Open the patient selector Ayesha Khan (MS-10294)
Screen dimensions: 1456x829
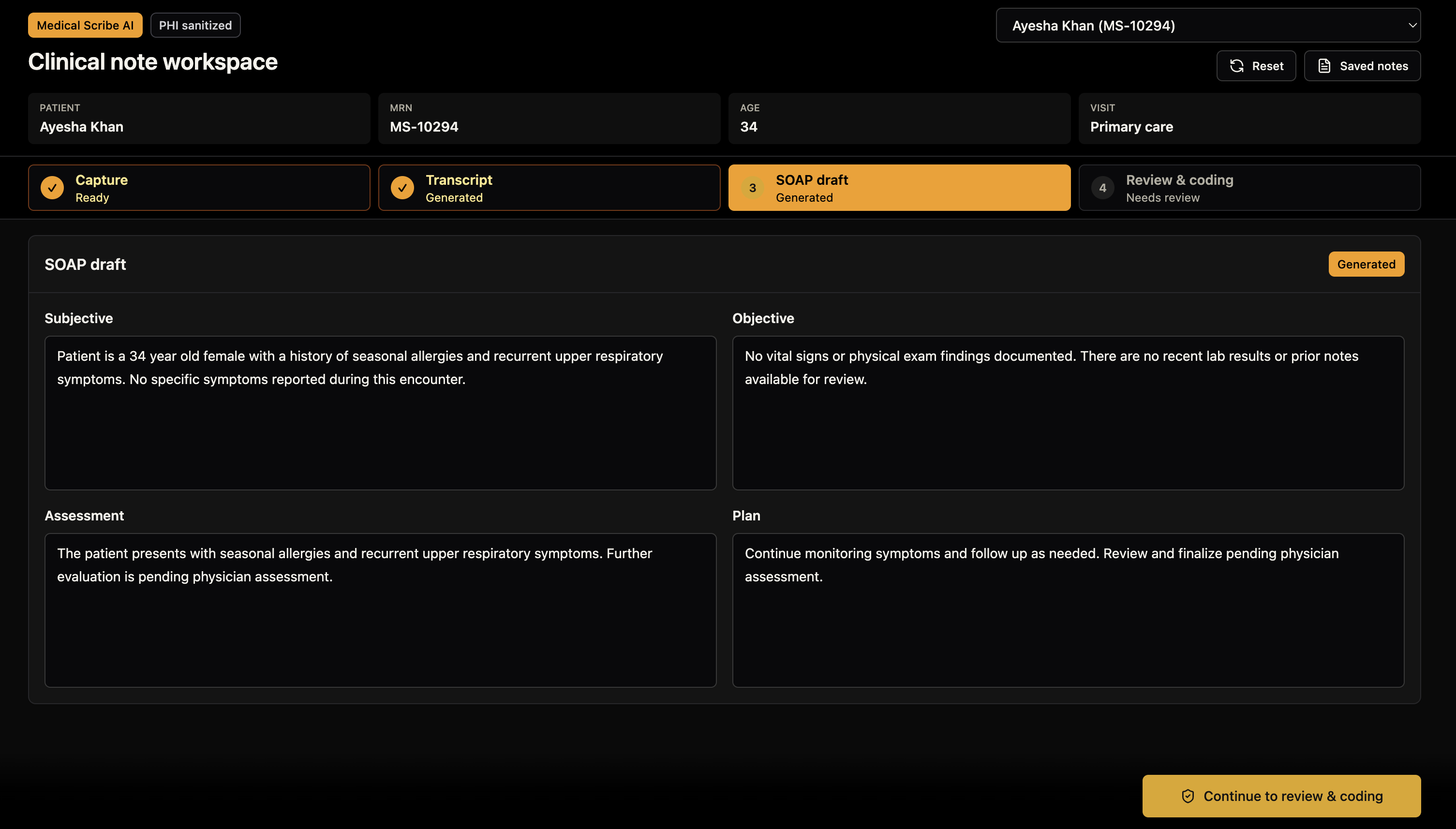(x=1208, y=26)
